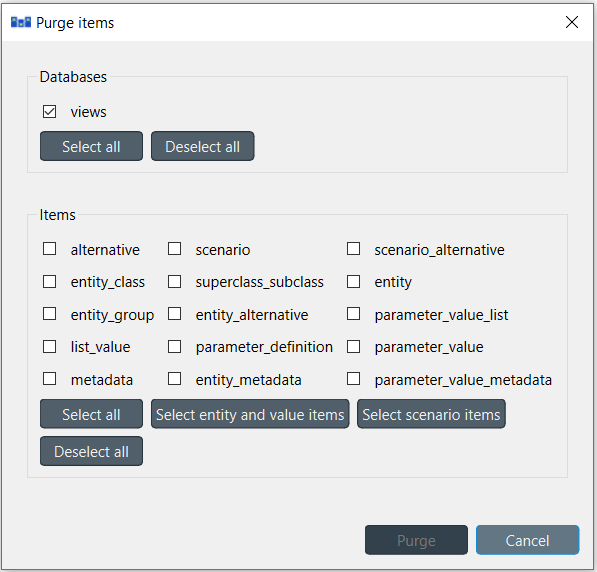
Task: Click Select all under Databases
Action: coord(91,146)
